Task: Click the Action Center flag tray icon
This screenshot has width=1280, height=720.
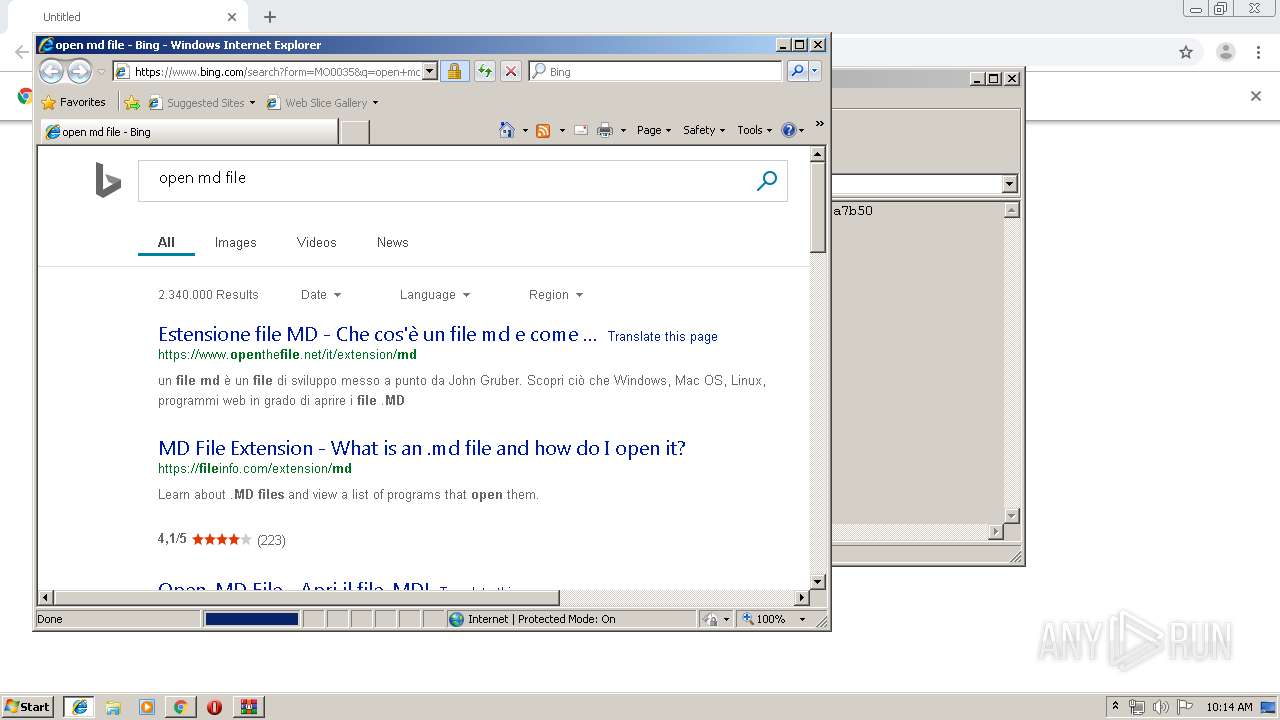Action: 1185,707
